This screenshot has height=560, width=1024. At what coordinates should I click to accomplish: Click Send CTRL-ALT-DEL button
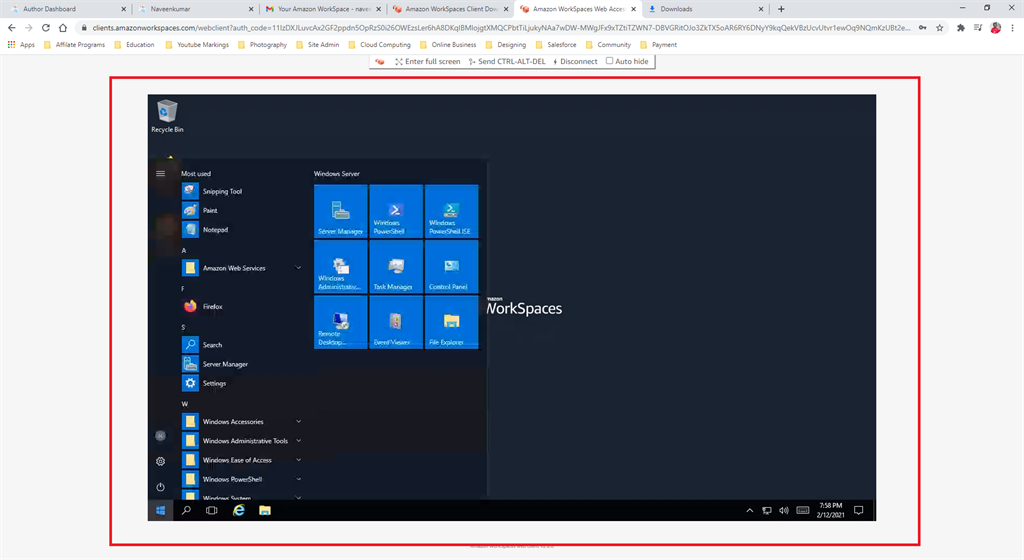tap(507, 61)
